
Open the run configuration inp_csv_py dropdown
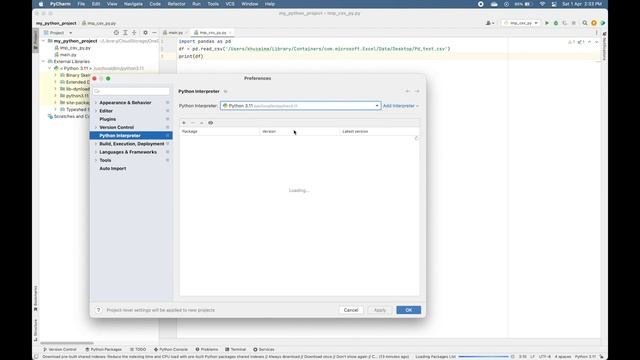(x=521, y=23)
